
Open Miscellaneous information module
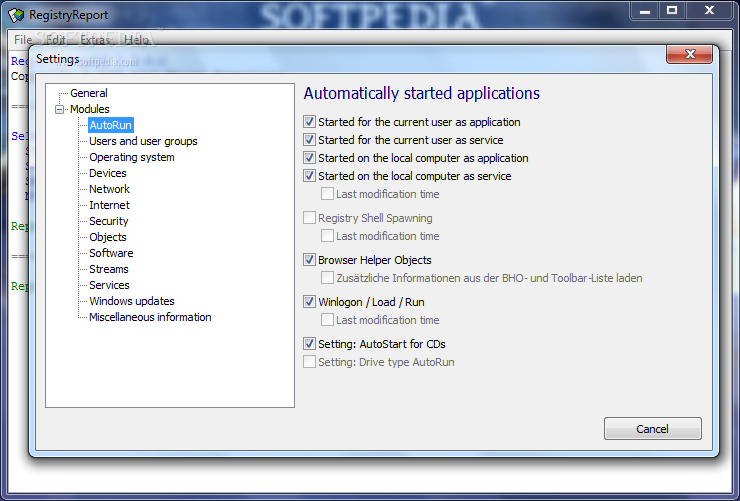coord(150,317)
